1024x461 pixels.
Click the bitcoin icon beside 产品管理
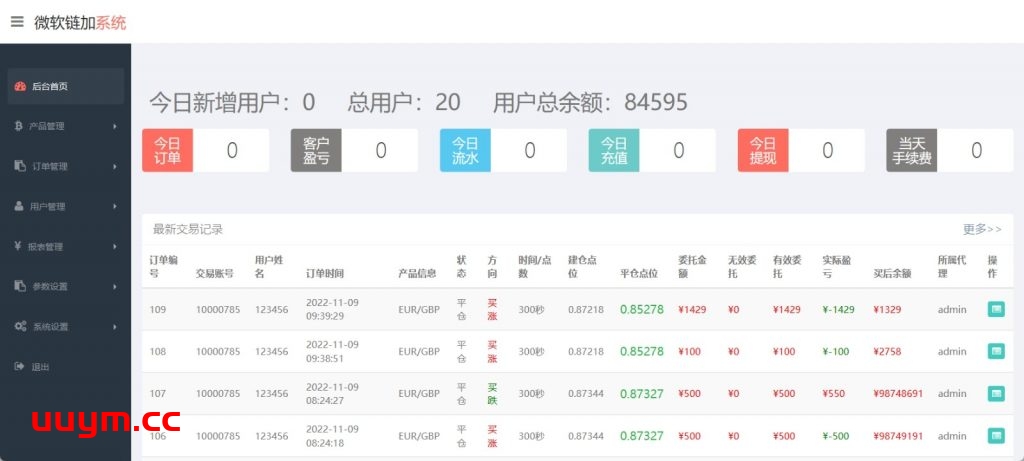coord(19,127)
